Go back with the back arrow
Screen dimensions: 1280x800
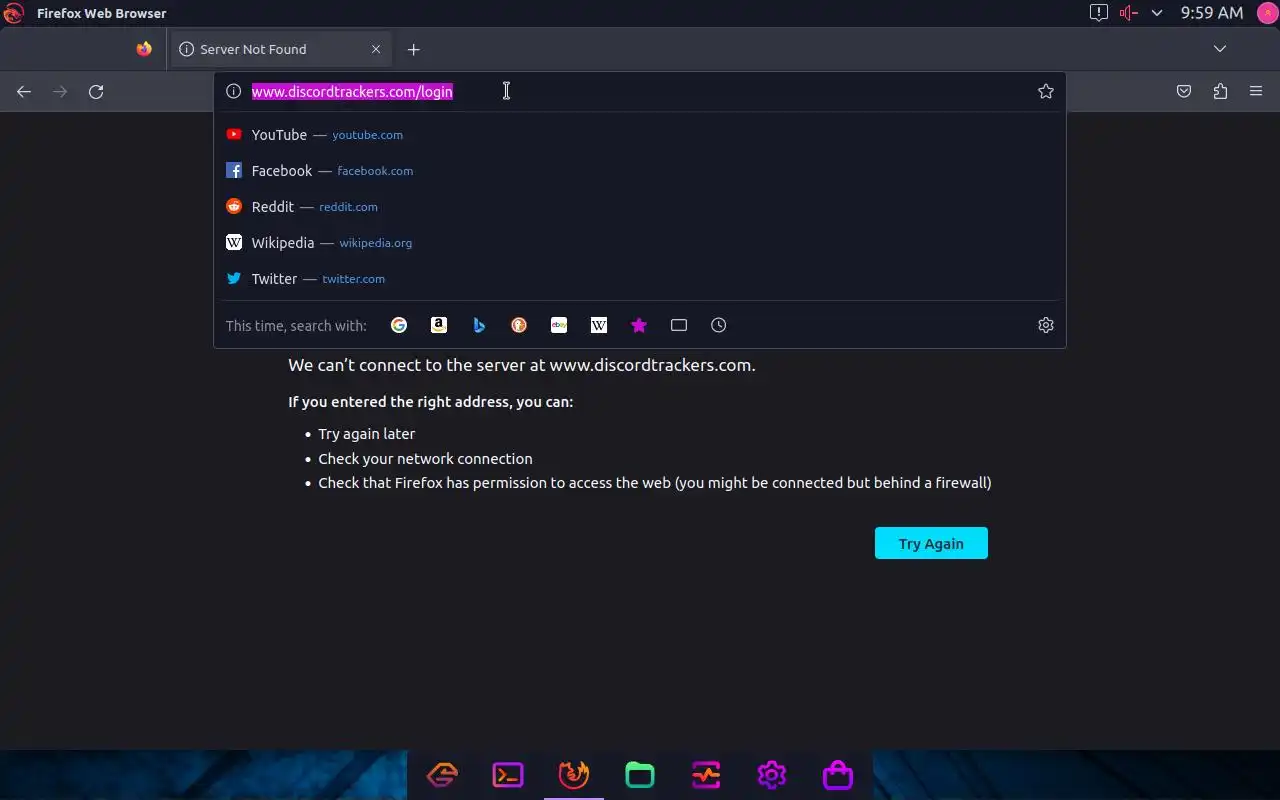click(24, 92)
